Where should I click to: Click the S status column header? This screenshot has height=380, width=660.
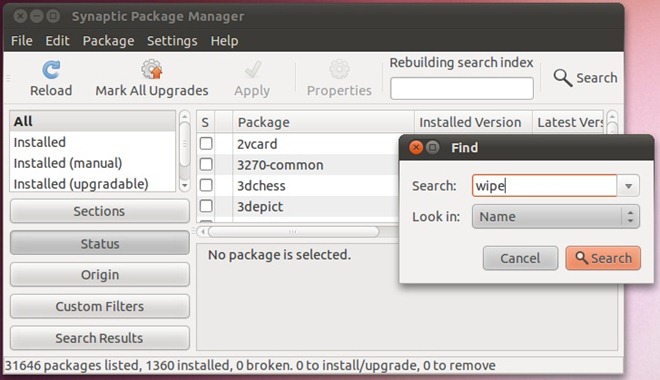[205, 122]
